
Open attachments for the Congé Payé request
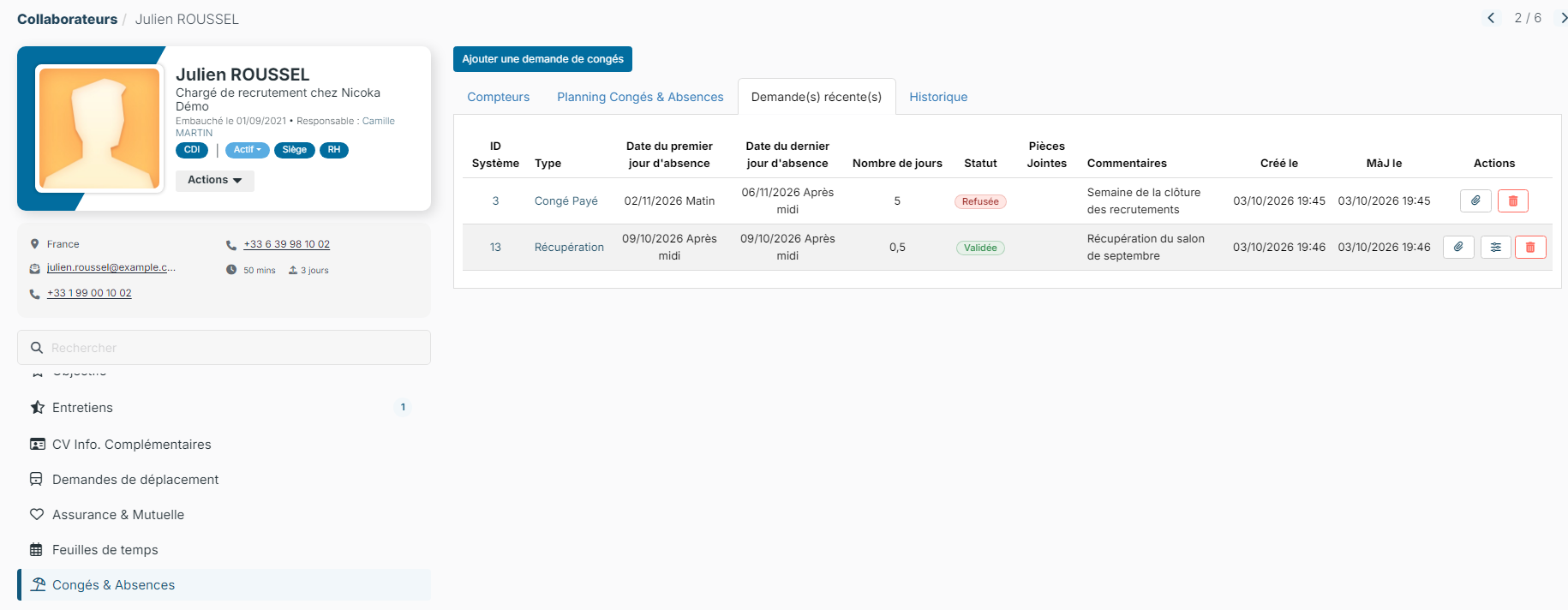pyautogui.click(x=1475, y=201)
